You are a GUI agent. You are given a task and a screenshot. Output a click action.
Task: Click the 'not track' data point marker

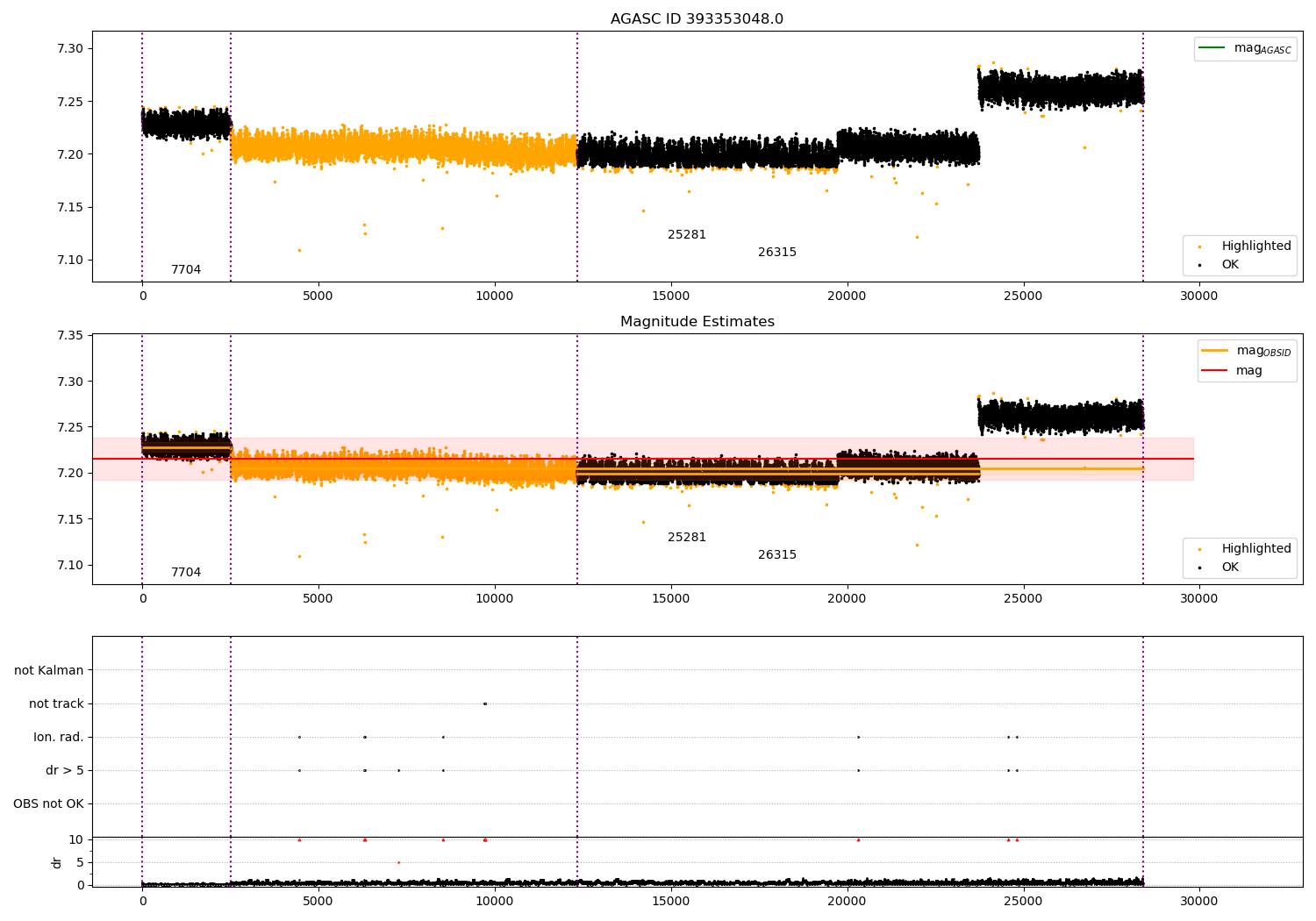pos(484,703)
